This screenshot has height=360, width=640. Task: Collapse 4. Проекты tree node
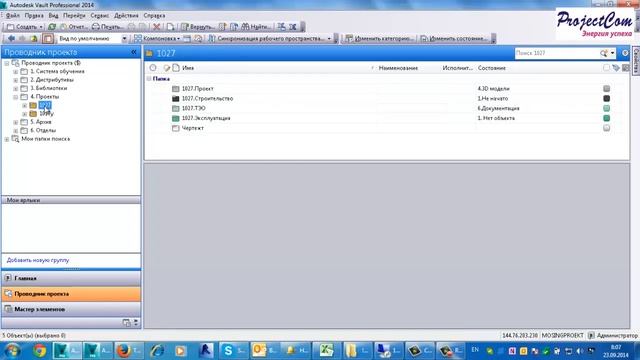point(16,97)
